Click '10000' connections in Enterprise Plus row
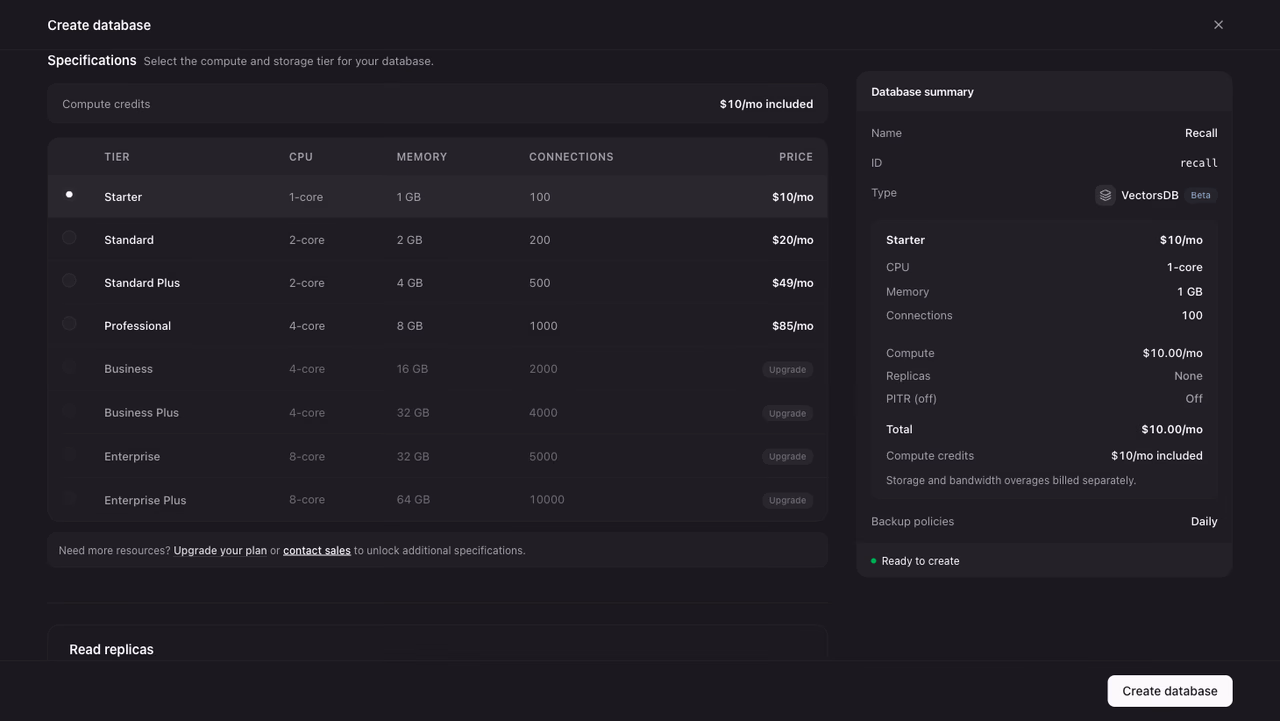Viewport: 1280px width, 721px height. [547, 500]
